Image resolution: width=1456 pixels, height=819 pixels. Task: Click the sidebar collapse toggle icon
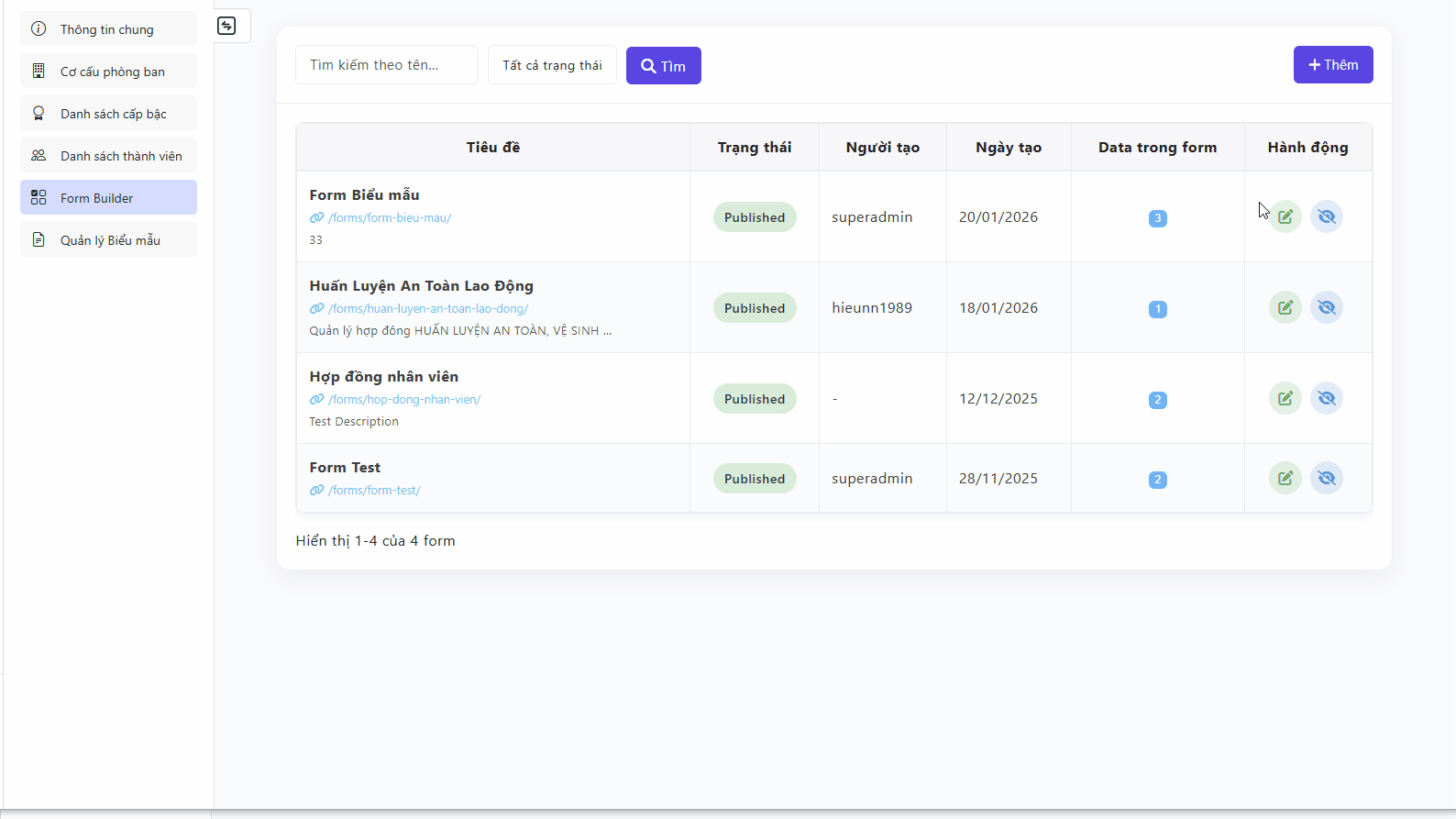(226, 26)
